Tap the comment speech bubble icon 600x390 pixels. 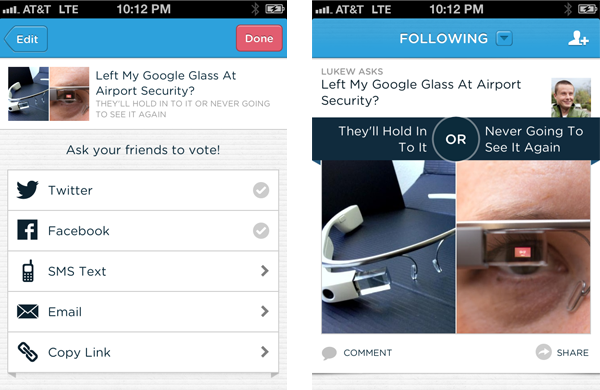(329, 353)
